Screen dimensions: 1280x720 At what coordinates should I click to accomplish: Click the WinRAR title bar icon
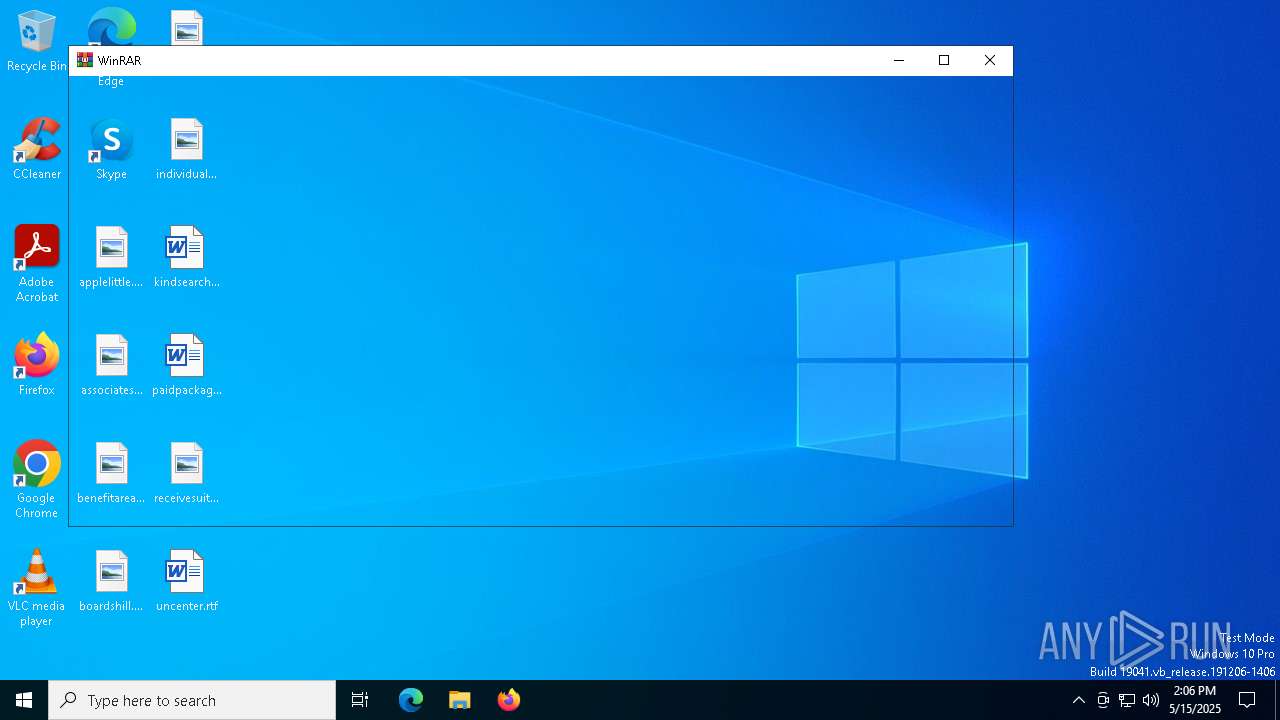pyautogui.click(x=85, y=60)
